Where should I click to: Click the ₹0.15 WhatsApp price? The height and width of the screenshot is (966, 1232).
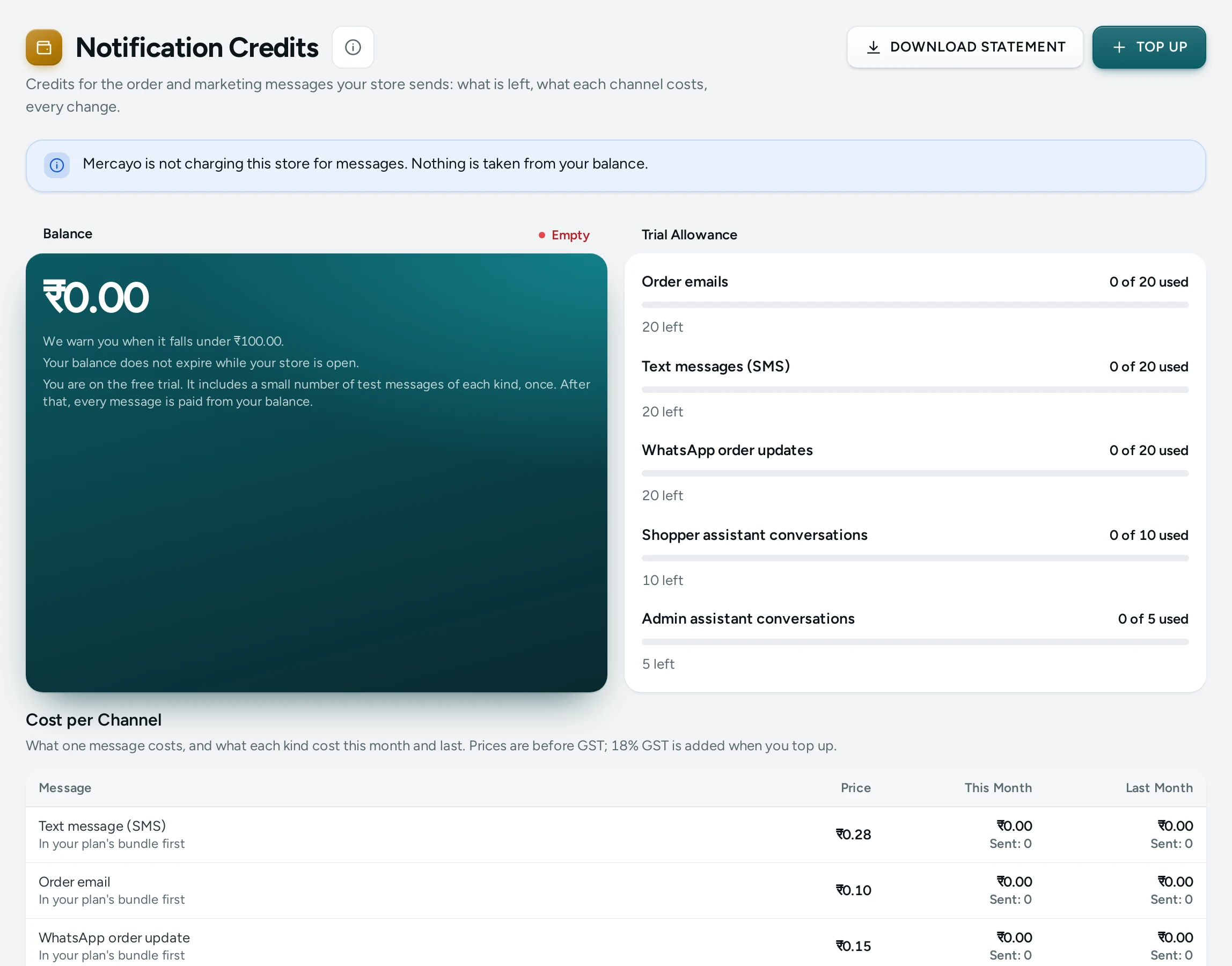click(x=853, y=946)
